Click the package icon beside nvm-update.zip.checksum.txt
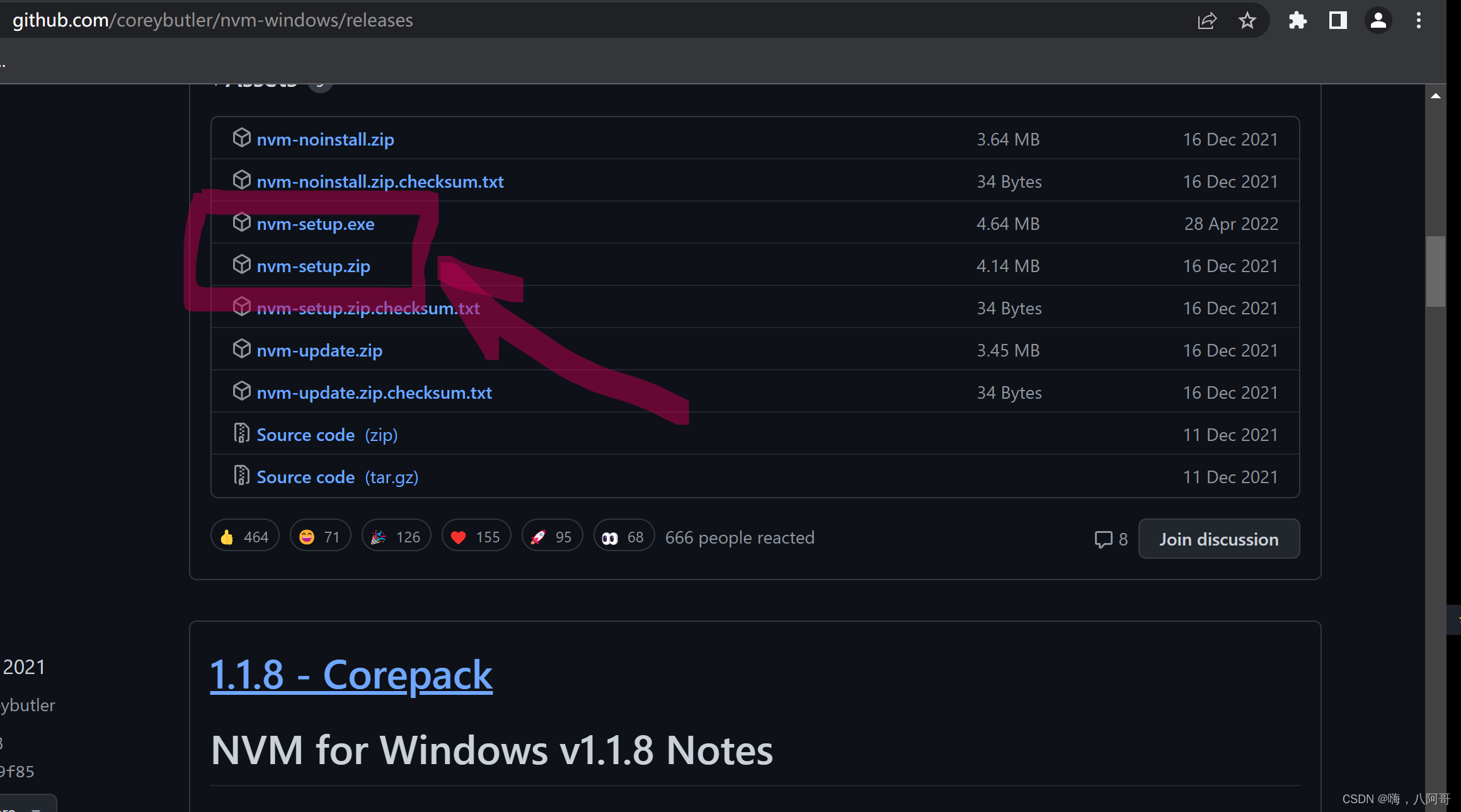The width and height of the screenshot is (1461, 812). [241, 391]
